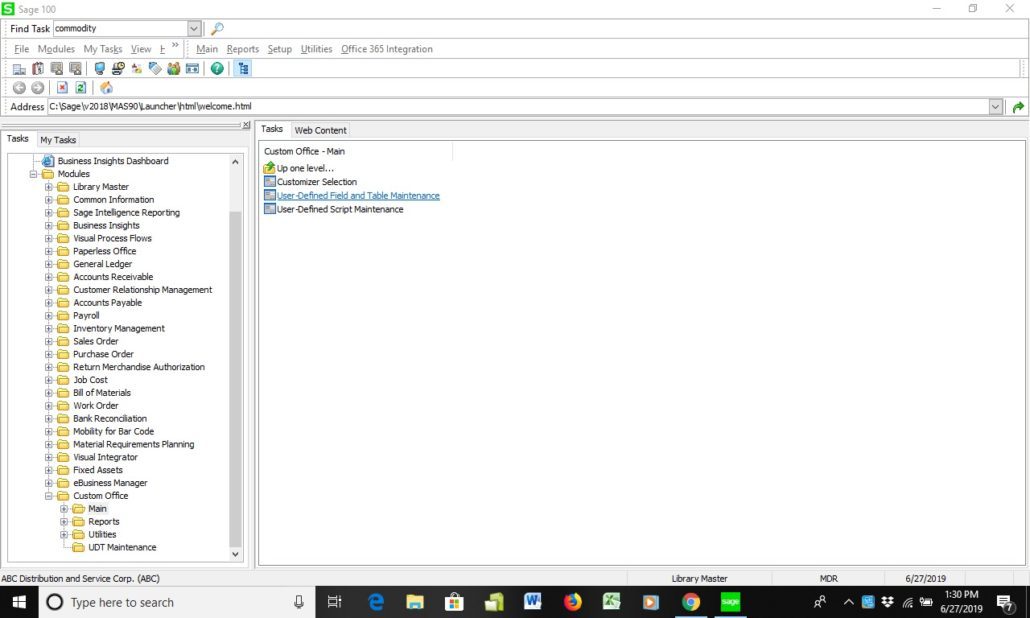This screenshot has width=1030, height=618.
Task: Click the Home page toolbar icon
Action: [106, 88]
